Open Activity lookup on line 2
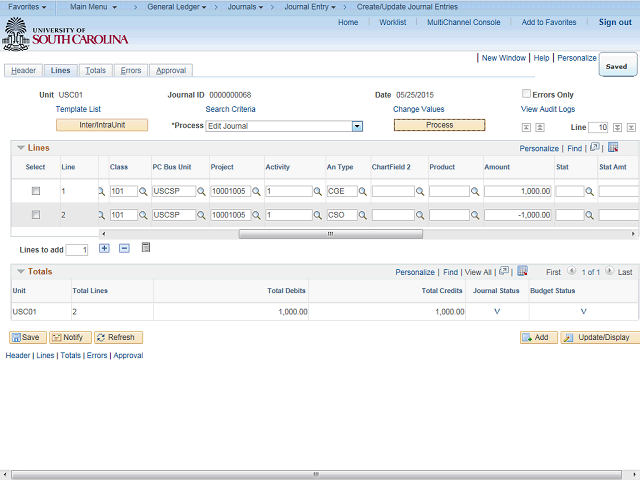This screenshot has height=480, width=640. (318, 215)
